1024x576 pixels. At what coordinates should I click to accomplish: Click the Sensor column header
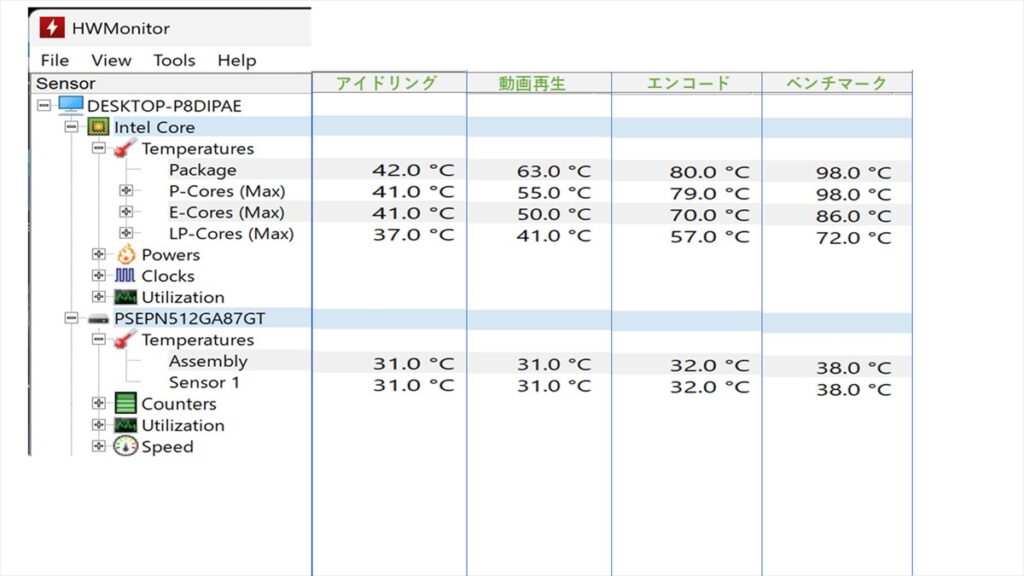pos(171,83)
